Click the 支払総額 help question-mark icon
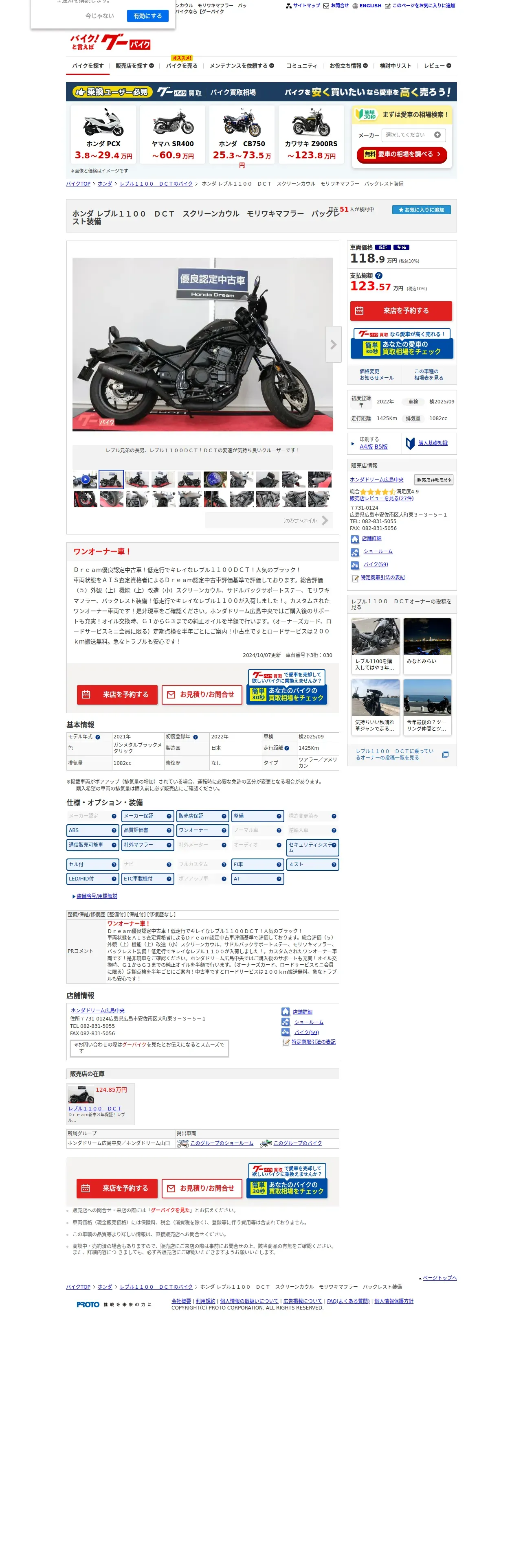Screen dimensions: 523x1568 [x=379, y=276]
